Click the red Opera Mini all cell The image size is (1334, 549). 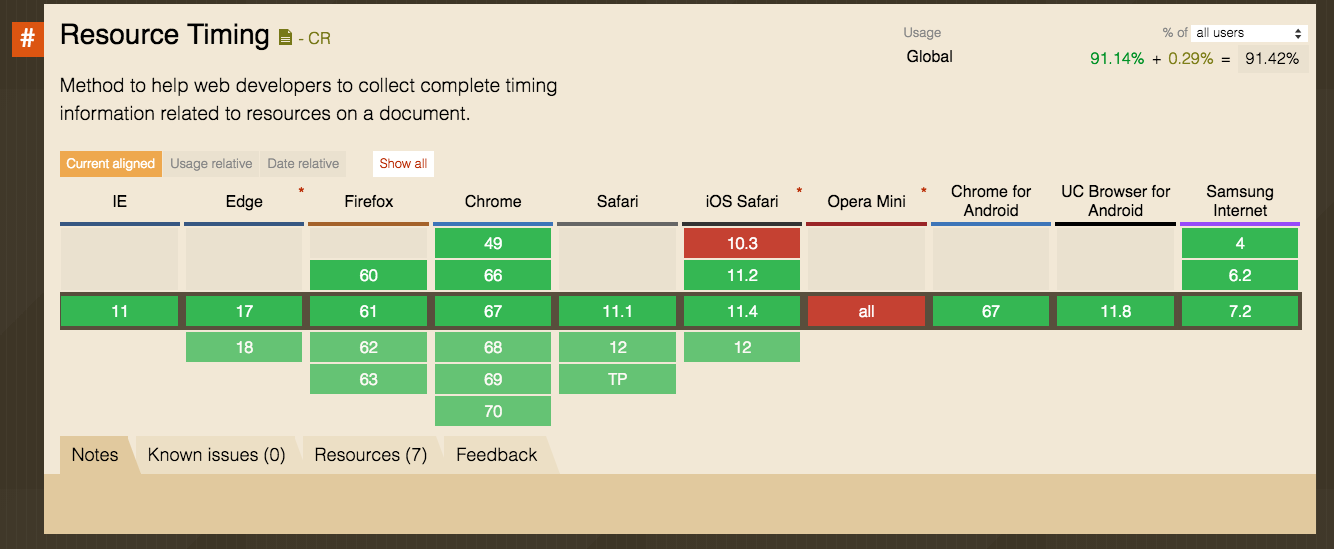[x=866, y=311]
